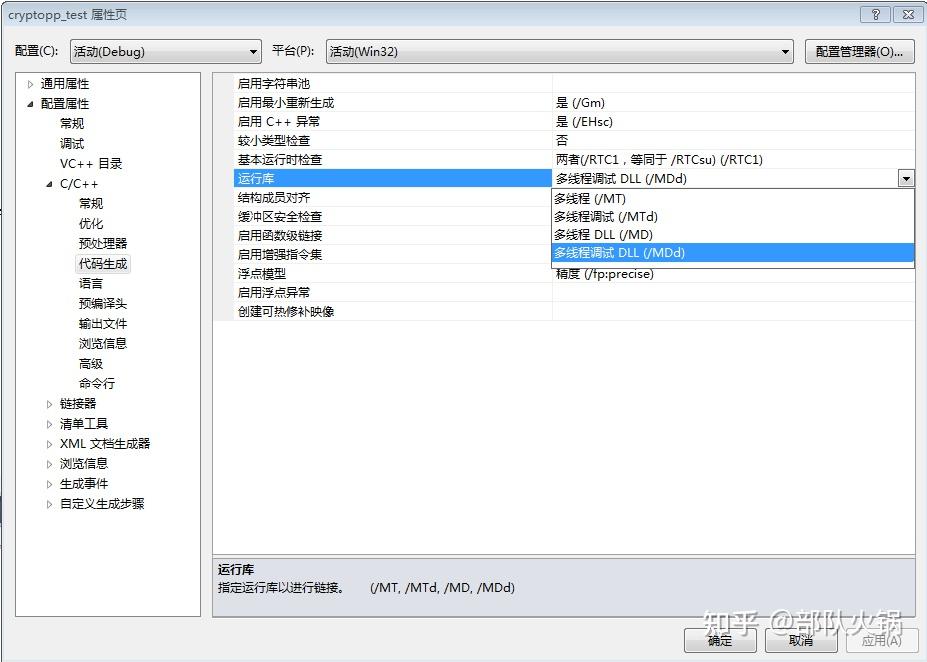Click the help question mark icon

[x=873, y=14]
